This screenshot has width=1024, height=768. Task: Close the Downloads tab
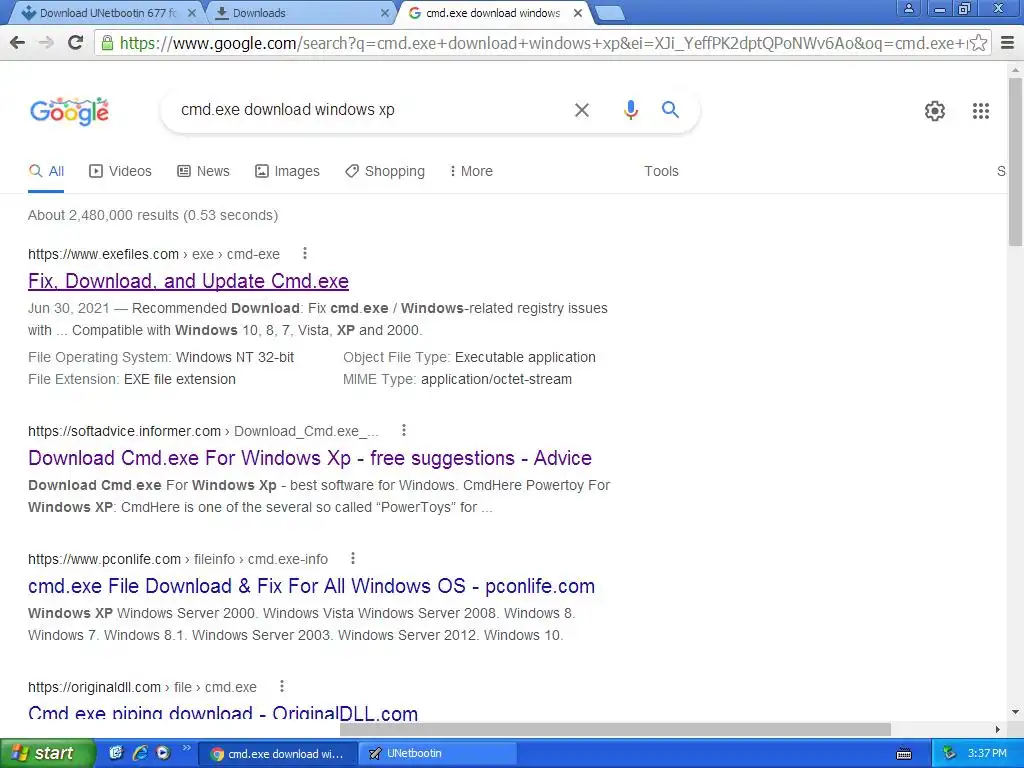(x=385, y=12)
